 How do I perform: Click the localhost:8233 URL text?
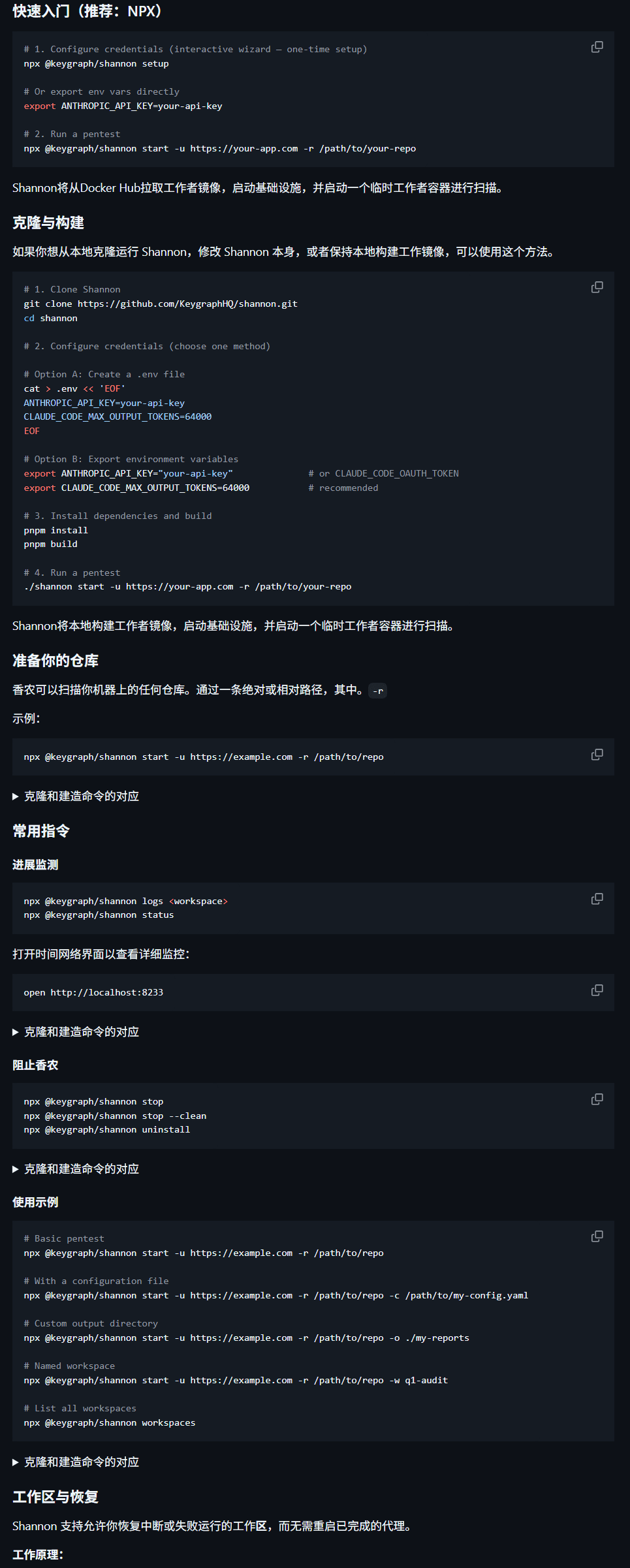pyautogui.click(x=108, y=992)
